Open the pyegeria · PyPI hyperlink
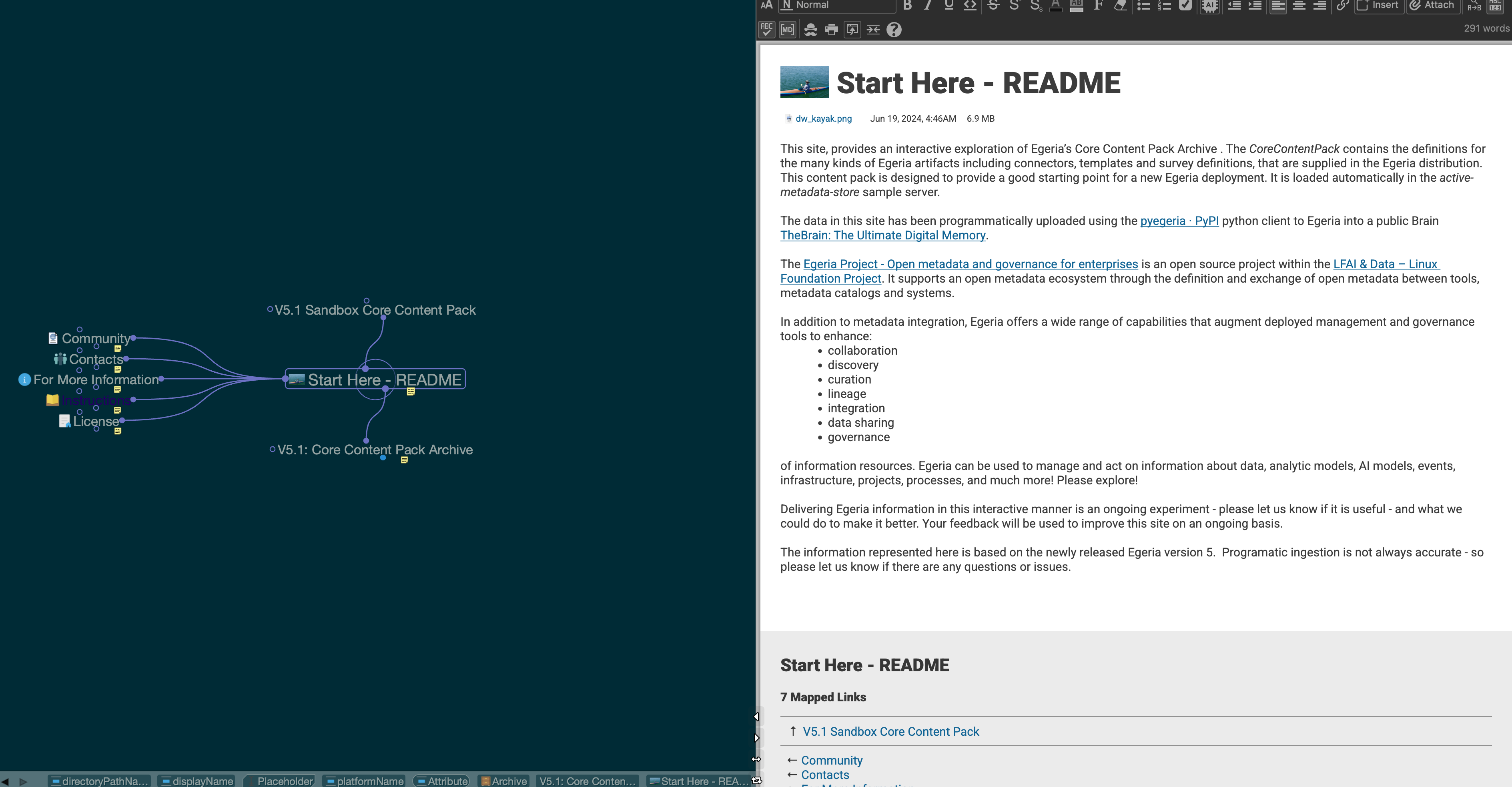Image resolution: width=1512 pixels, height=787 pixels. pyautogui.click(x=1179, y=221)
